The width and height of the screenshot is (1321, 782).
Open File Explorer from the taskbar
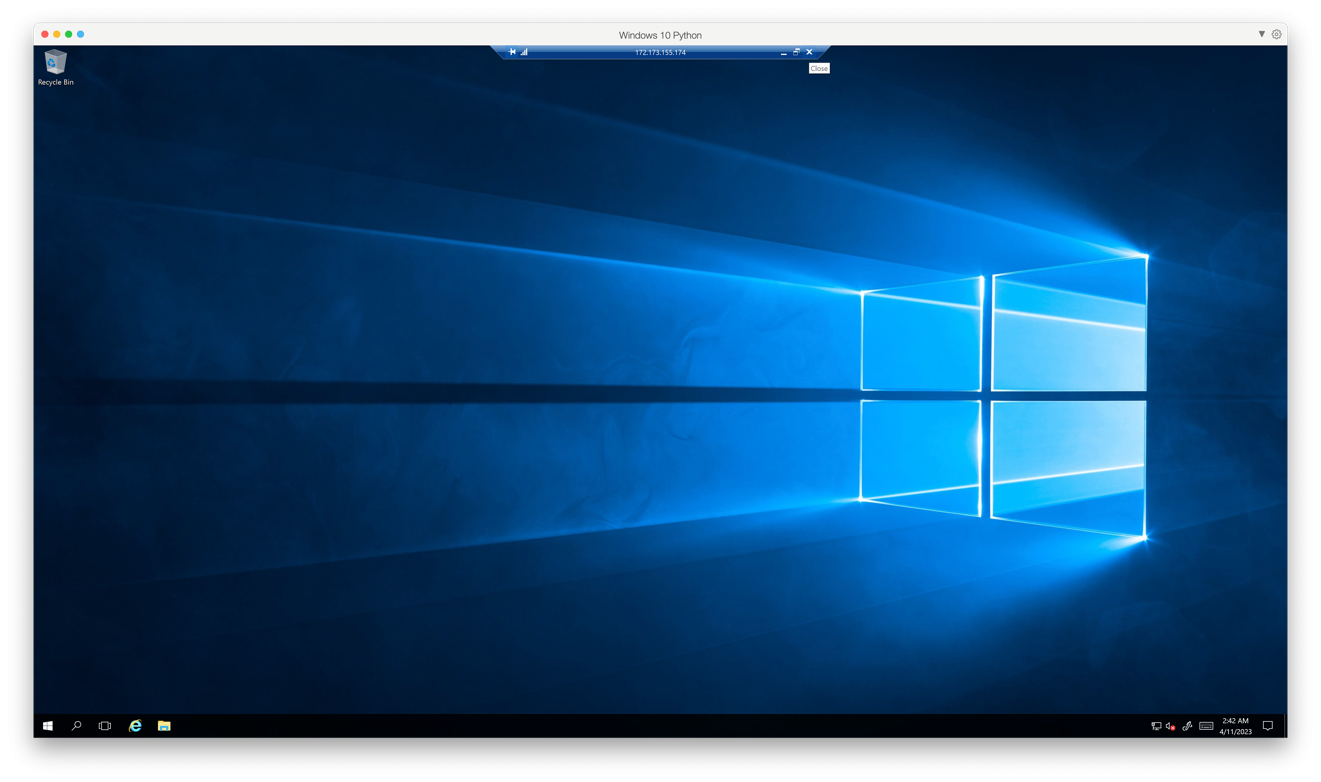tap(164, 726)
